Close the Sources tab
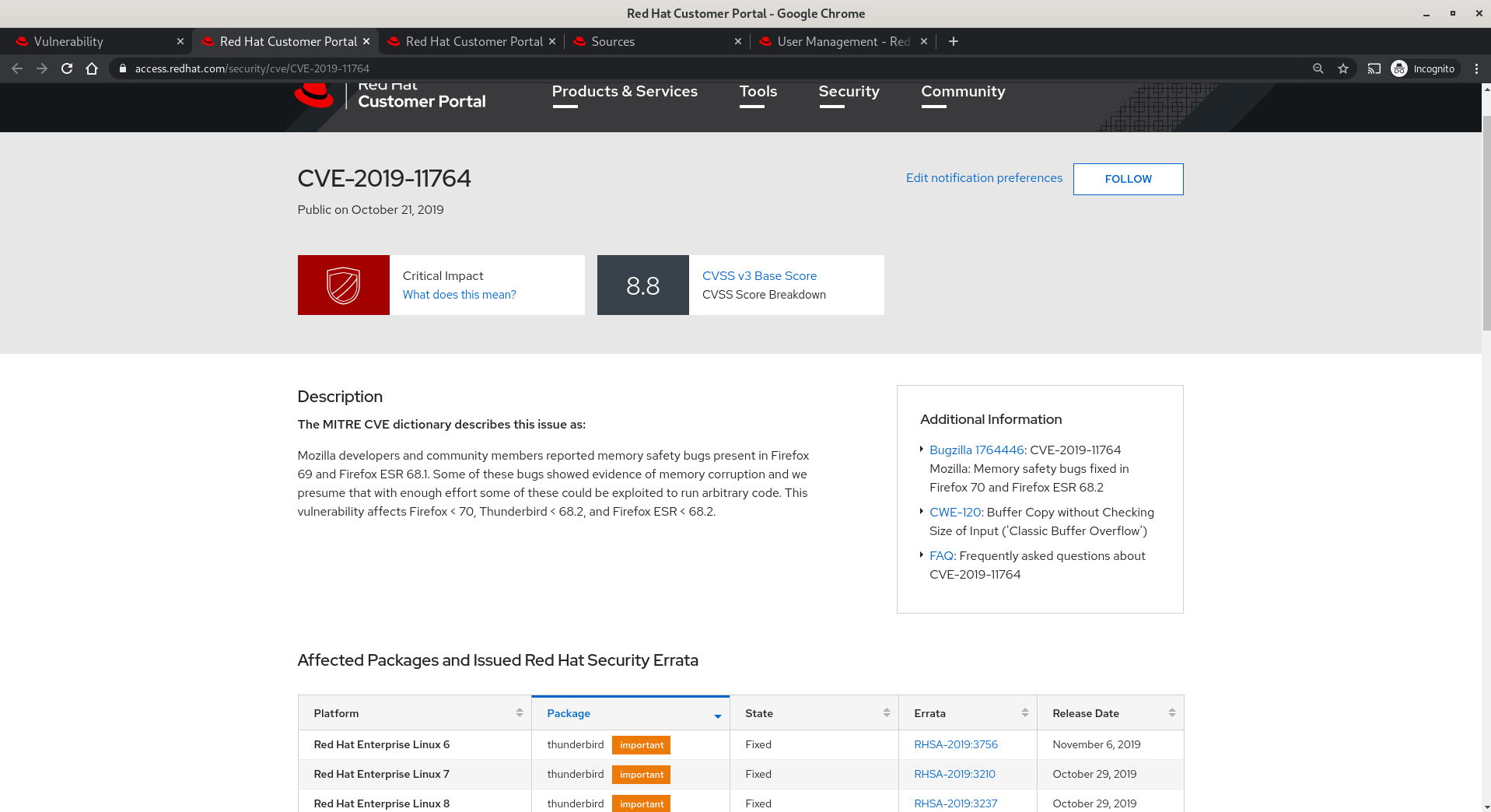 click(x=738, y=41)
